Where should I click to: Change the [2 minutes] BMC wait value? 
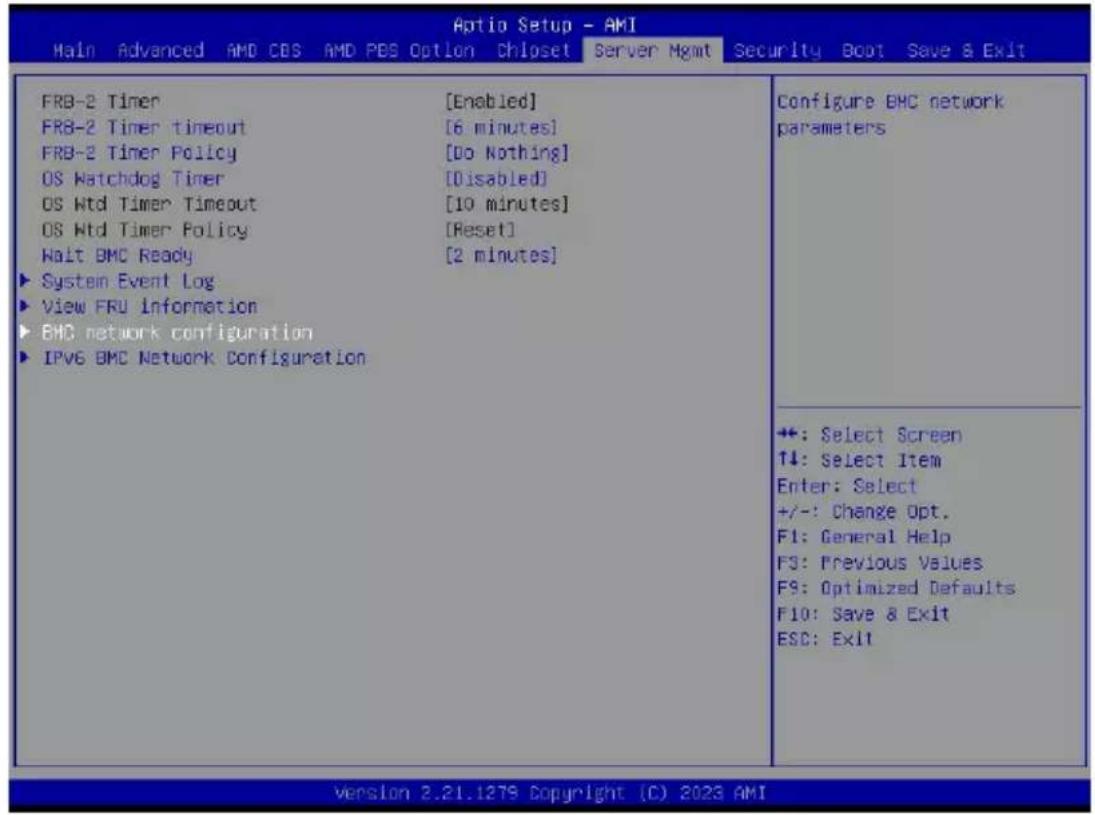point(501,256)
